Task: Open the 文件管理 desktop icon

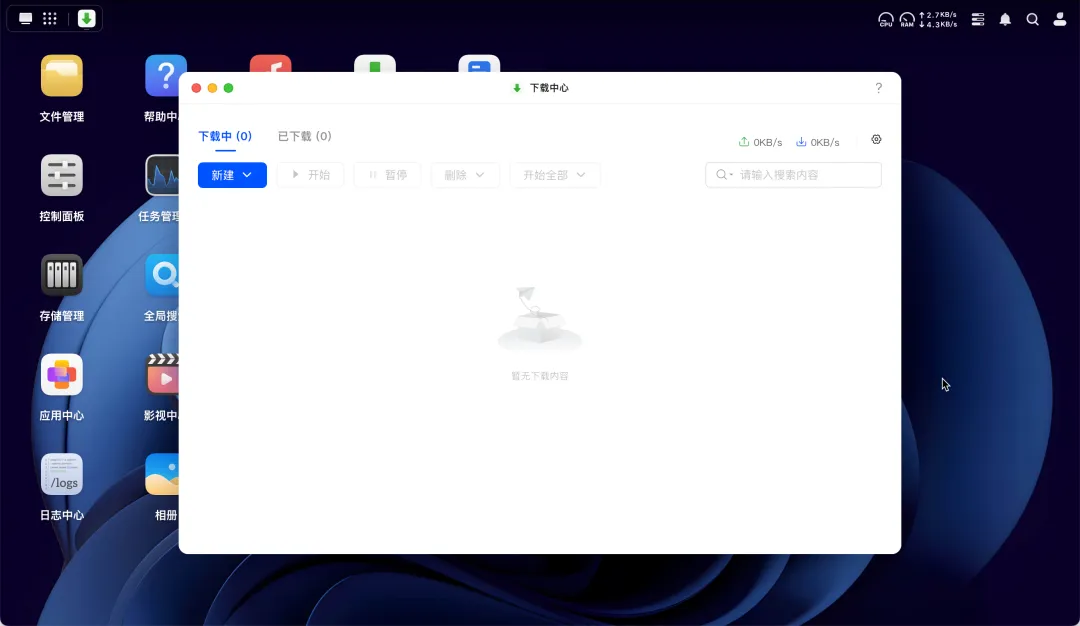Action: click(62, 76)
